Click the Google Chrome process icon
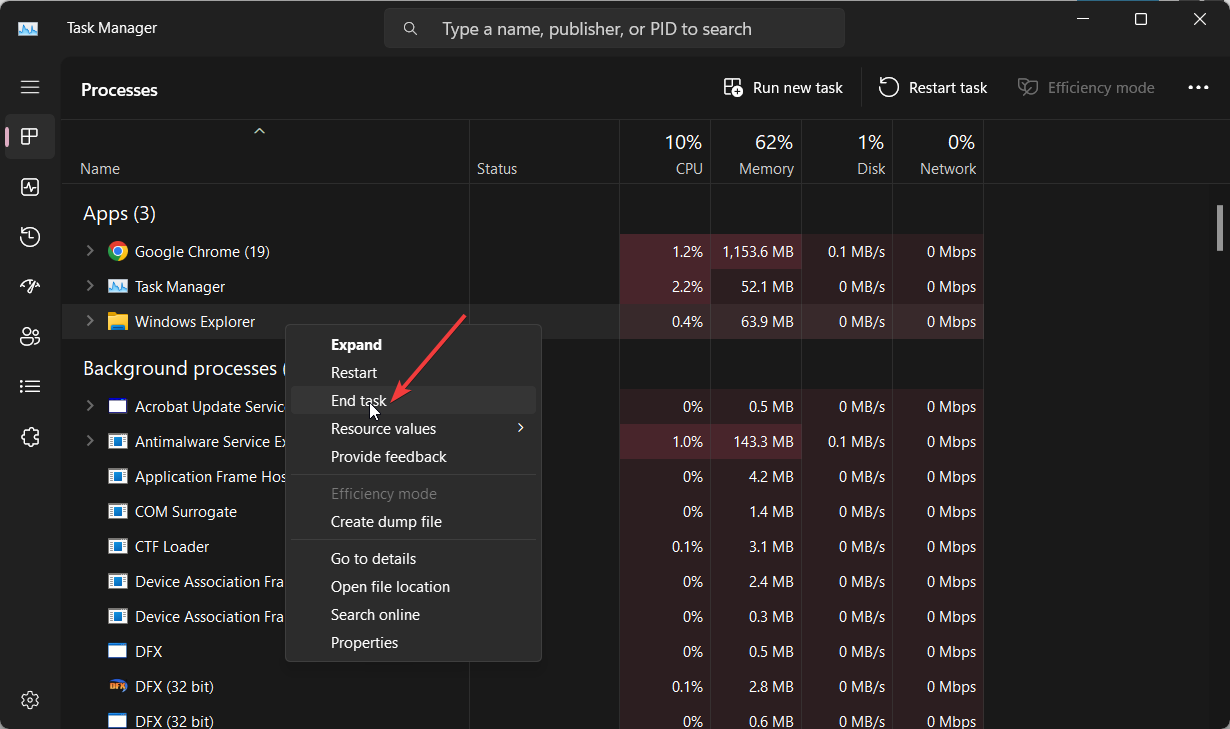Image resolution: width=1230 pixels, height=729 pixels. click(118, 252)
